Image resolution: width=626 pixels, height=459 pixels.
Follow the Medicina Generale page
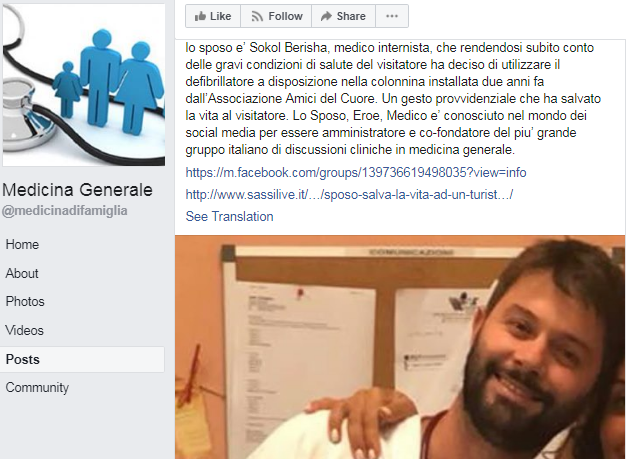pos(276,16)
